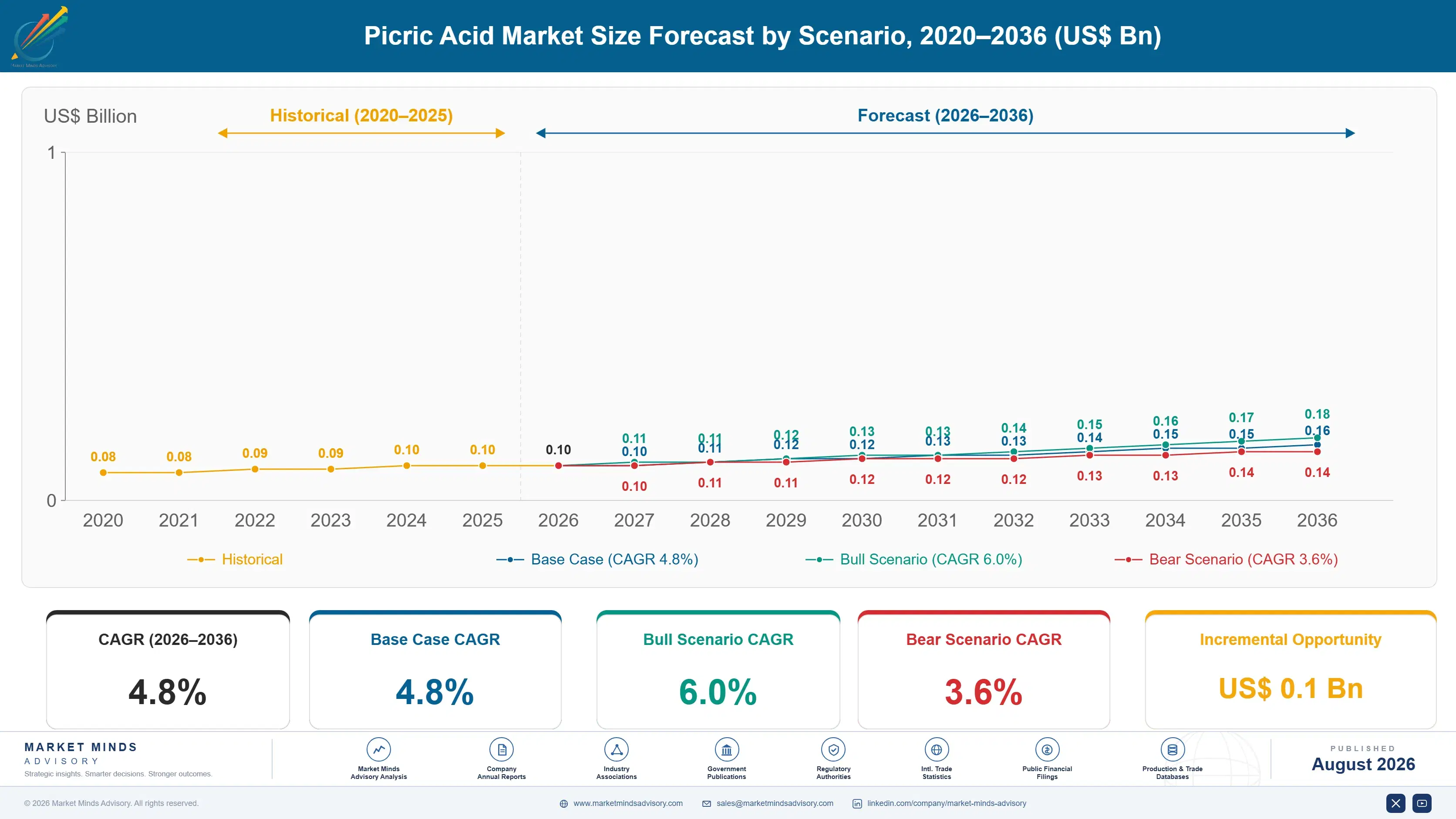Click the Market Minds Advisory logo

pos(40,36)
